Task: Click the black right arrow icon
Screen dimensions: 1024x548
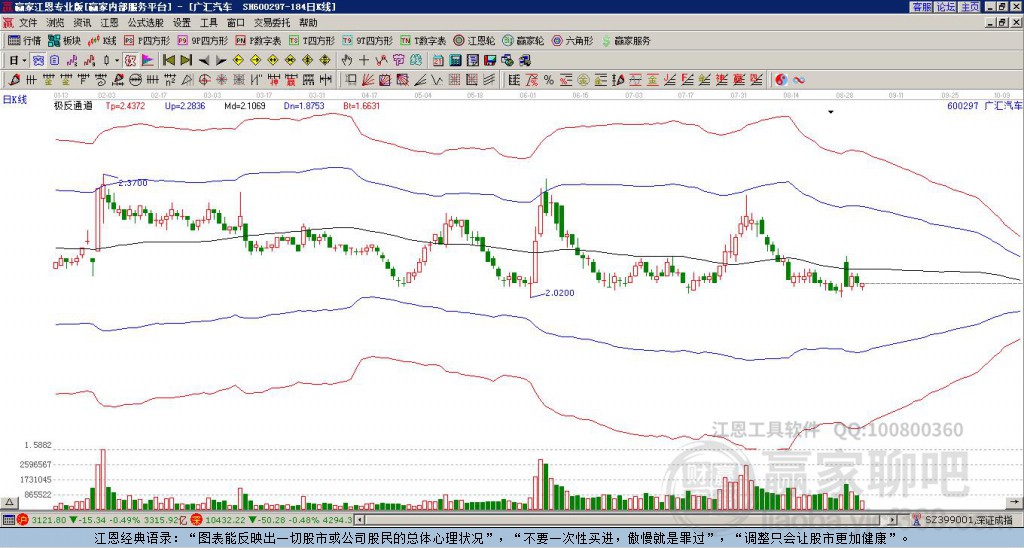Action: tap(221, 61)
